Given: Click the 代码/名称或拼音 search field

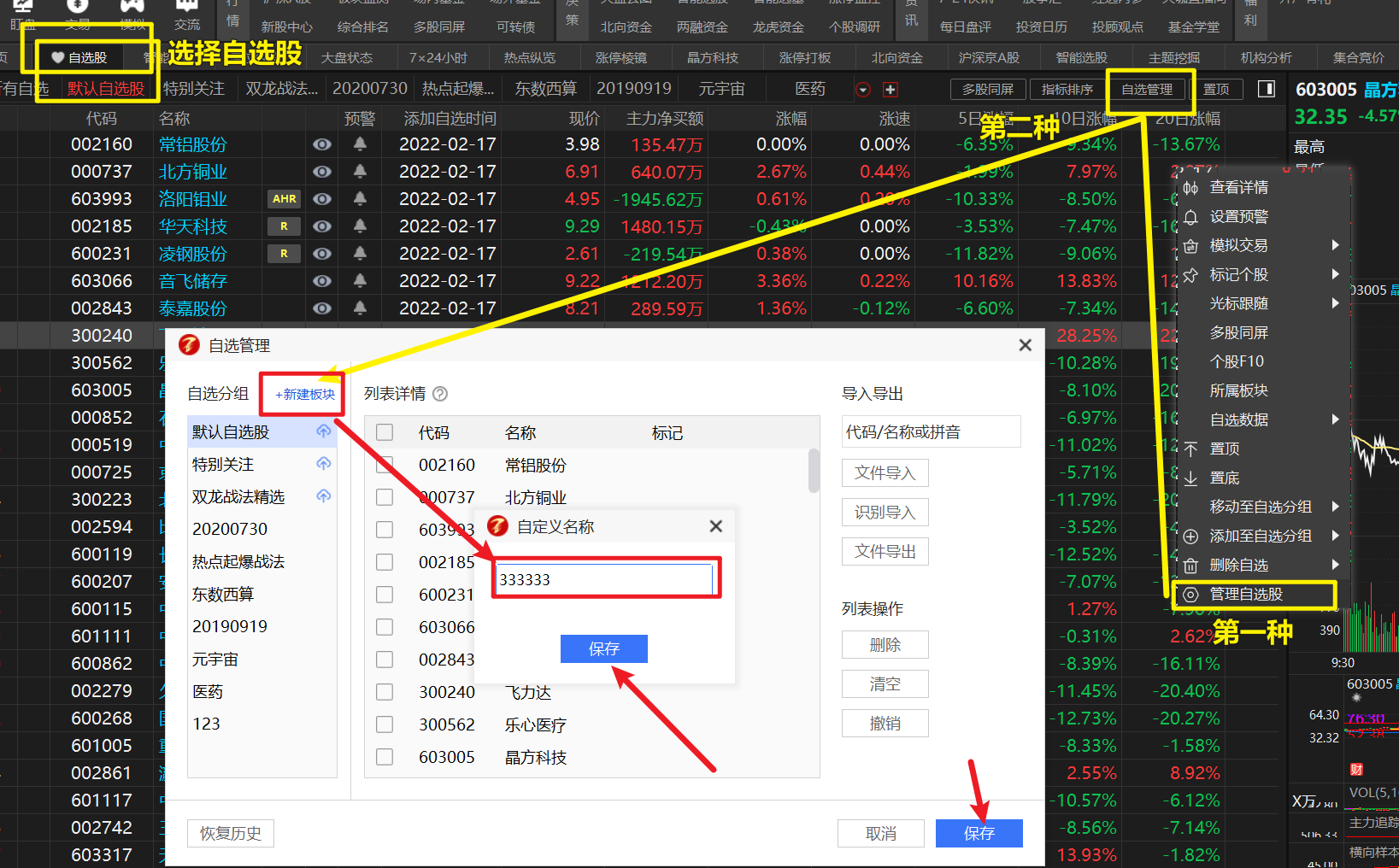Looking at the screenshot, I should coord(931,431).
